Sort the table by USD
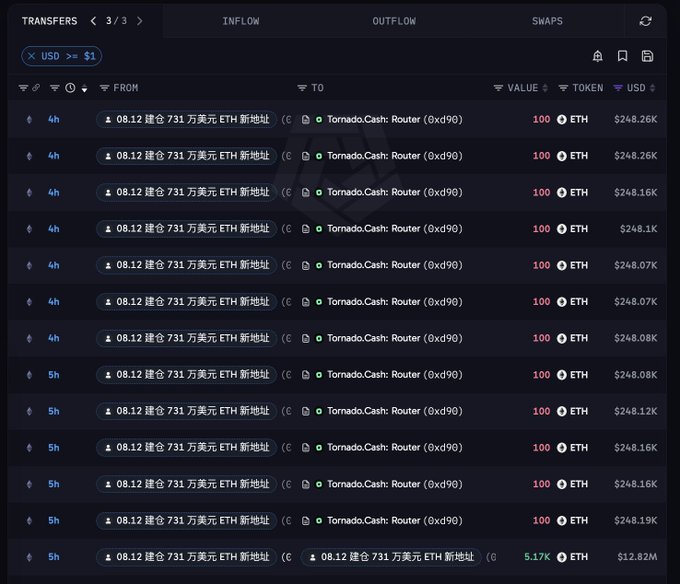 point(652,88)
